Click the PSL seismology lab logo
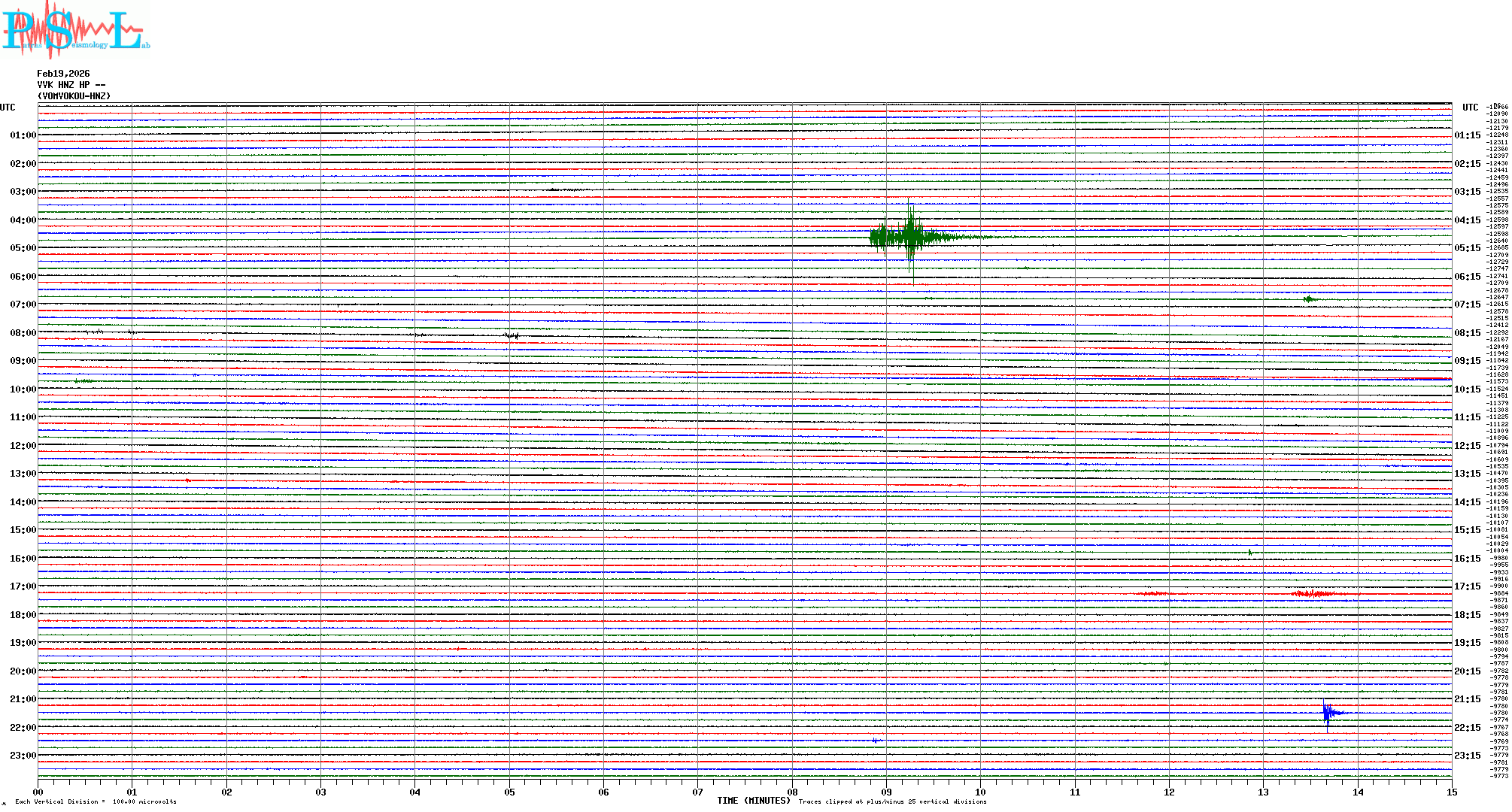Screen dimensions: 1512x812 75,30
